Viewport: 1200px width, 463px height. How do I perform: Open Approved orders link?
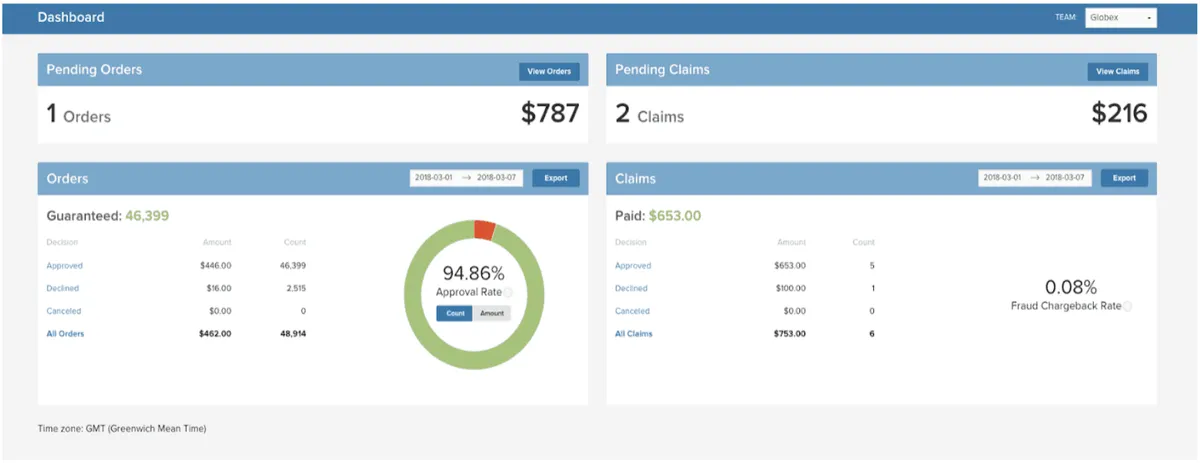(x=64, y=266)
